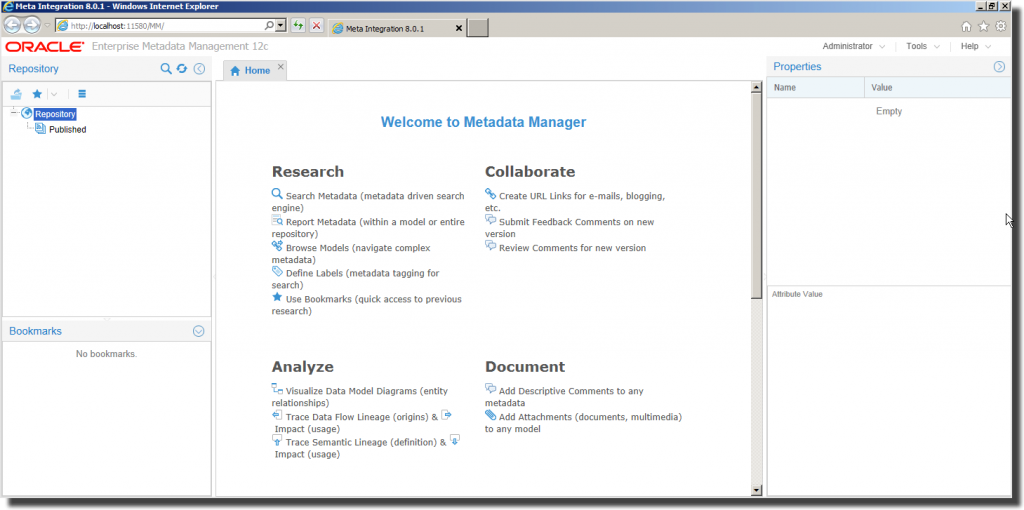The image size is (1024, 510).
Task: Click the Semantic Lineage definition icon
Action: (x=278, y=440)
